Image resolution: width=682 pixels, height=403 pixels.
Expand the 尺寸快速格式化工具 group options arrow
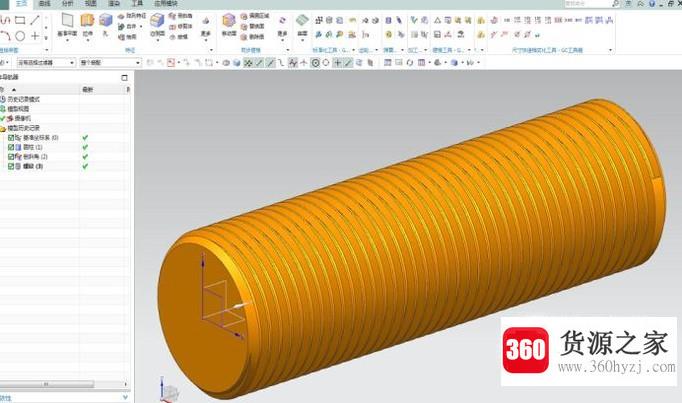(610, 50)
